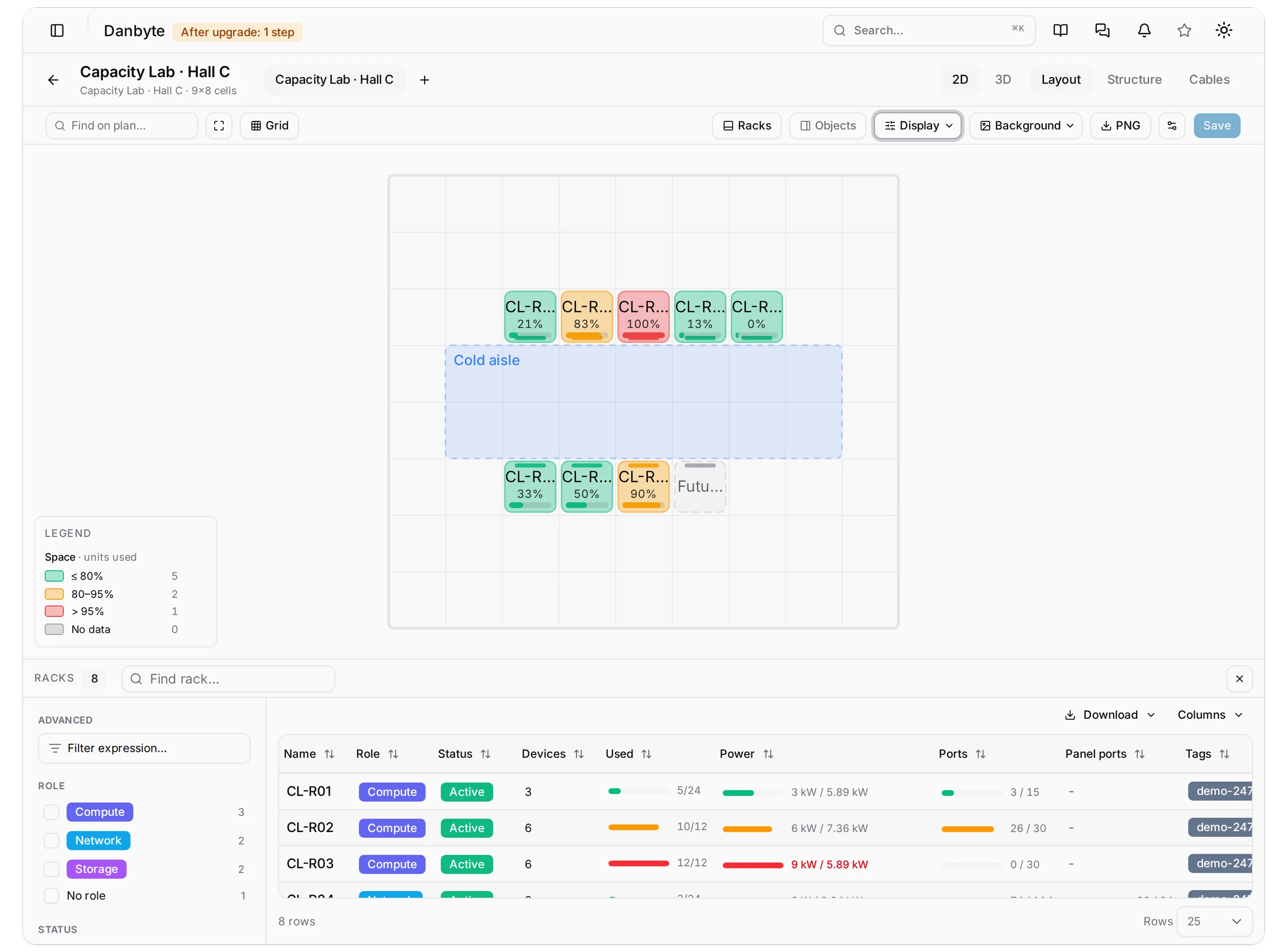Click the 100% red rack tile
Image resolution: width=1272 pixels, height=952 pixels.
click(x=643, y=316)
